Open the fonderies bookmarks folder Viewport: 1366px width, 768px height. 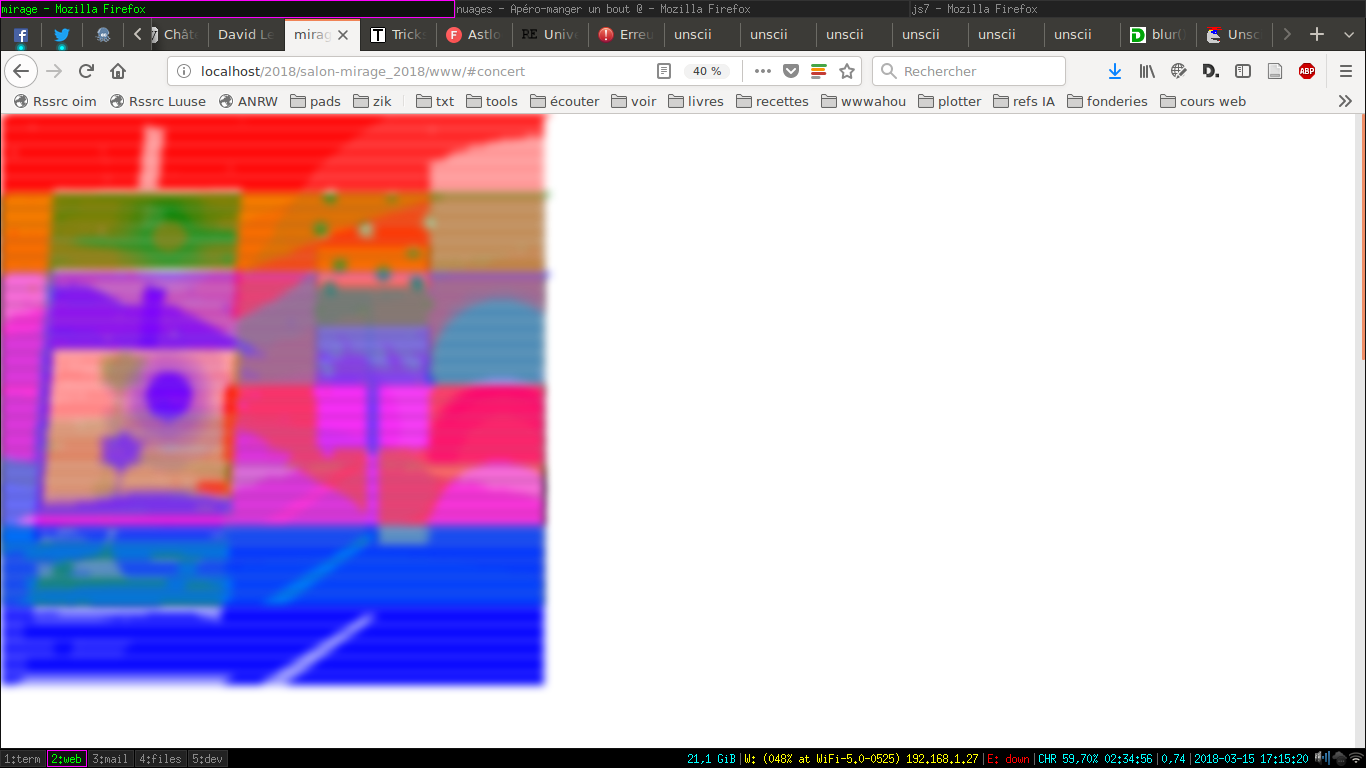(1107, 101)
